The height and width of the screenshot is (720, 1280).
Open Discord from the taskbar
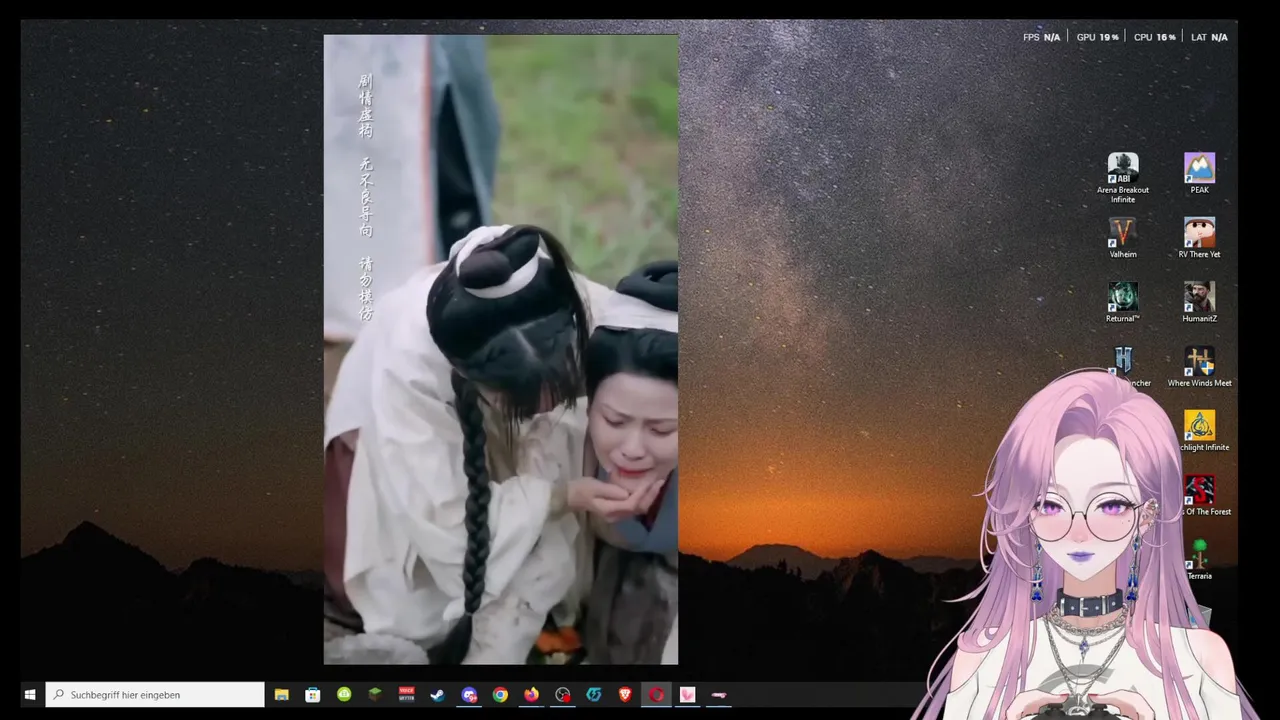(x=469, y=695)
